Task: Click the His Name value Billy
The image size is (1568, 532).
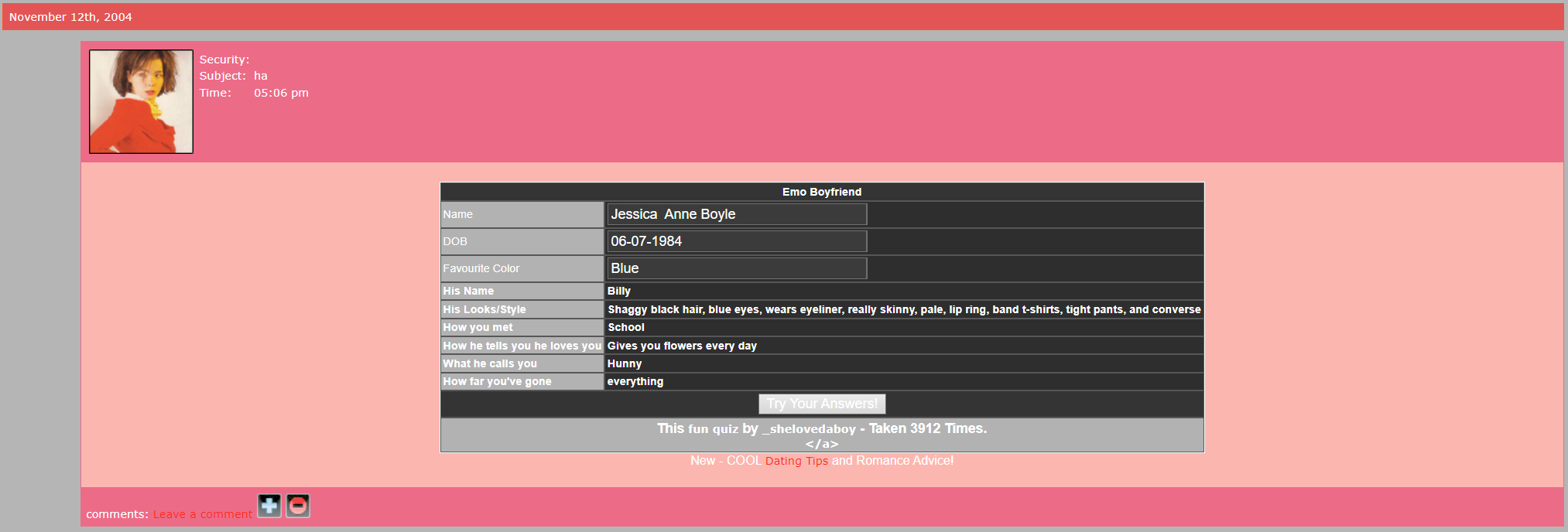Action: click(619, 291)
